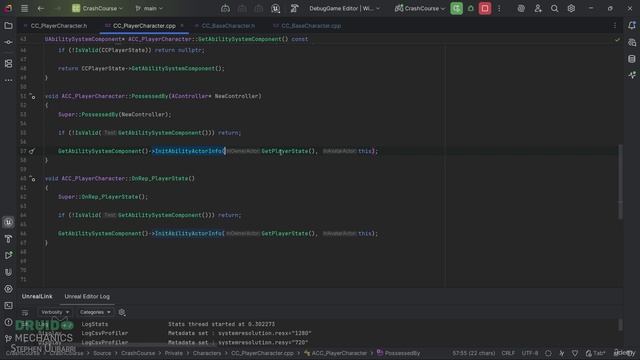Screen dimensions: 640x360
Task: Open the Commit tool window icon
Action: tap(8, 42)
